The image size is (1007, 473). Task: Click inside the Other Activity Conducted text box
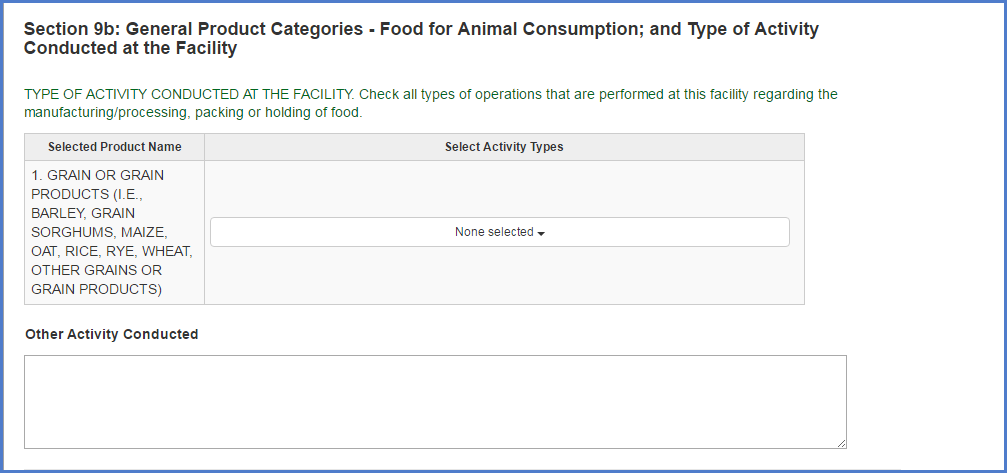pyautogui.click(x=435, y=401)
